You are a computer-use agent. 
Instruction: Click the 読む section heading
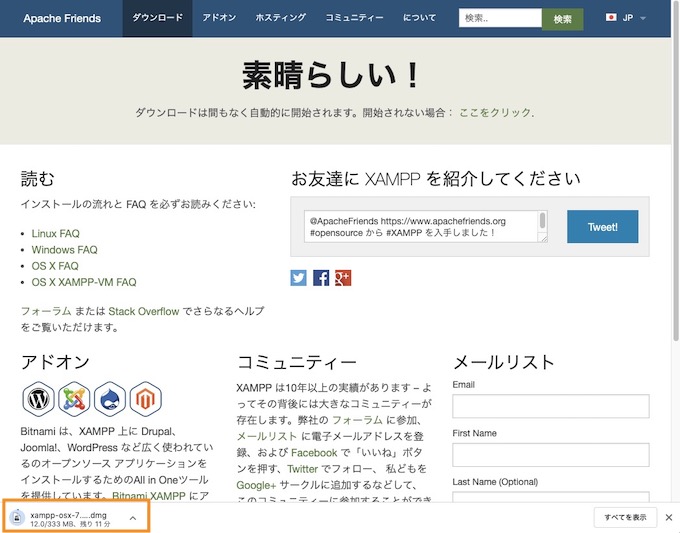pos(38,178)
